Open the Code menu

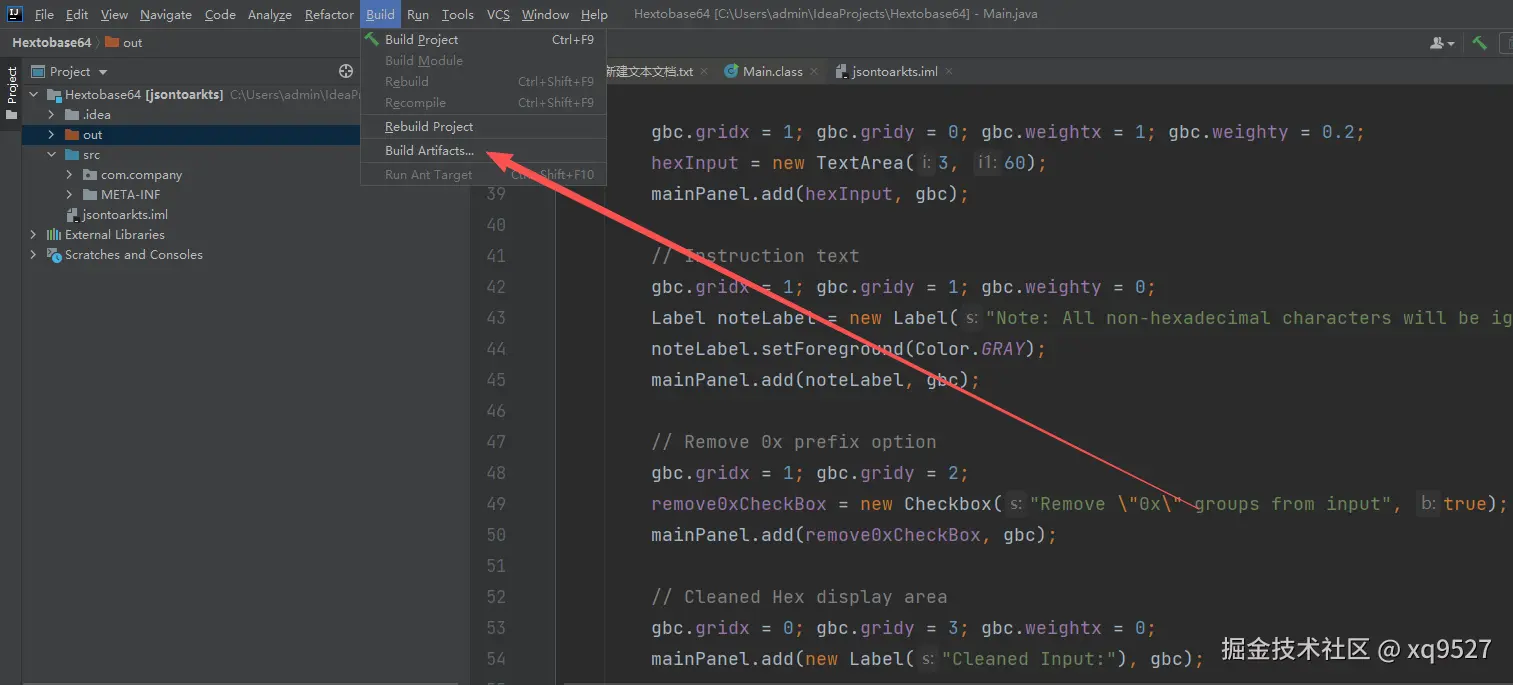coord(220,14)
